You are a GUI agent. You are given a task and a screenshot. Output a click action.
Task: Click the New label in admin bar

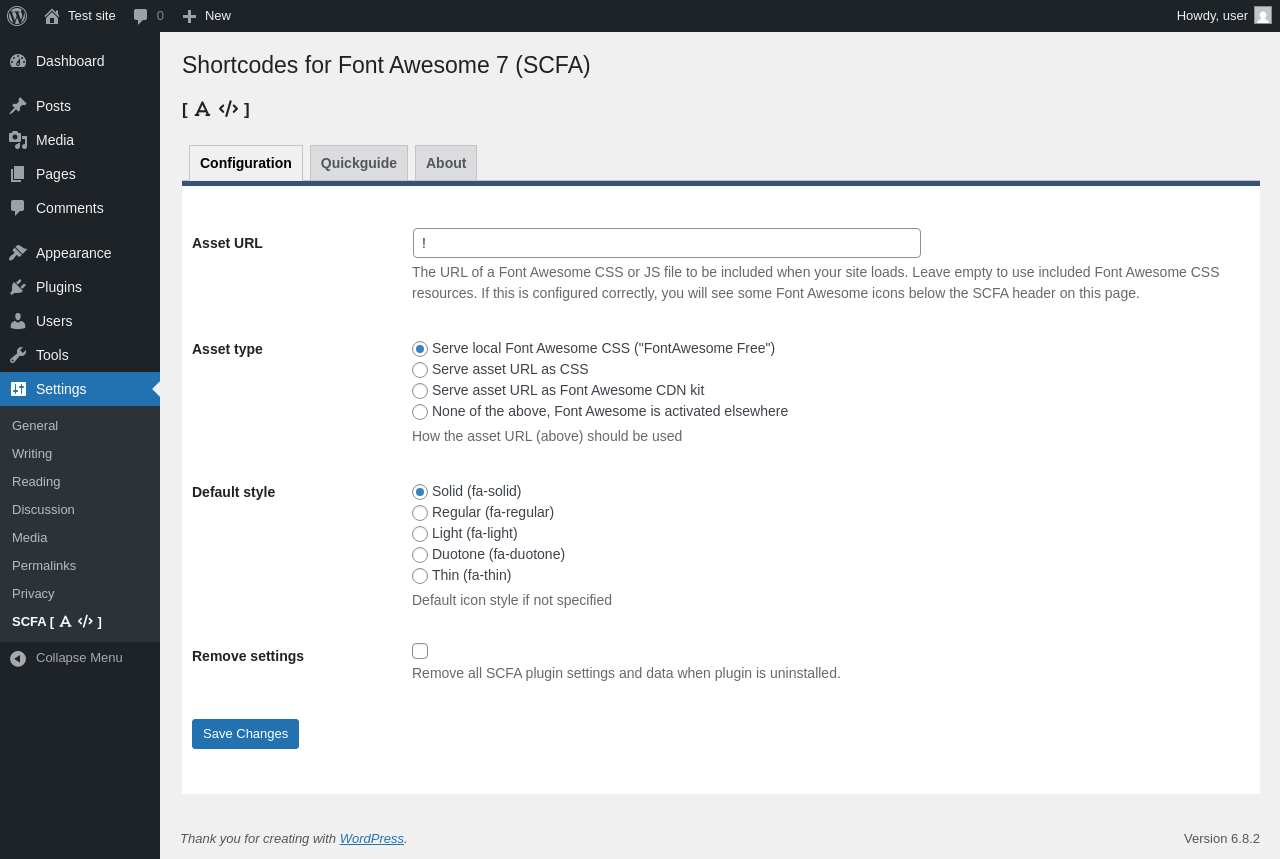(x=218, y=16)
